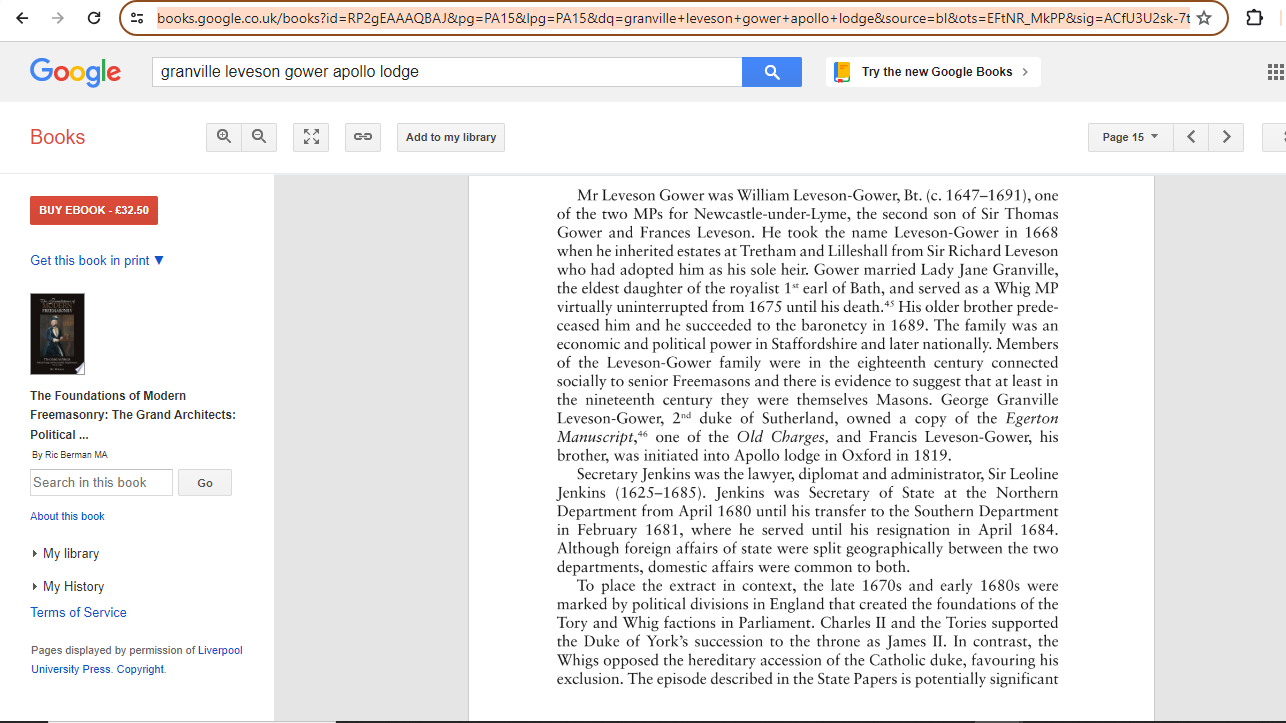Select the browser address bar URL

point(673,18)
